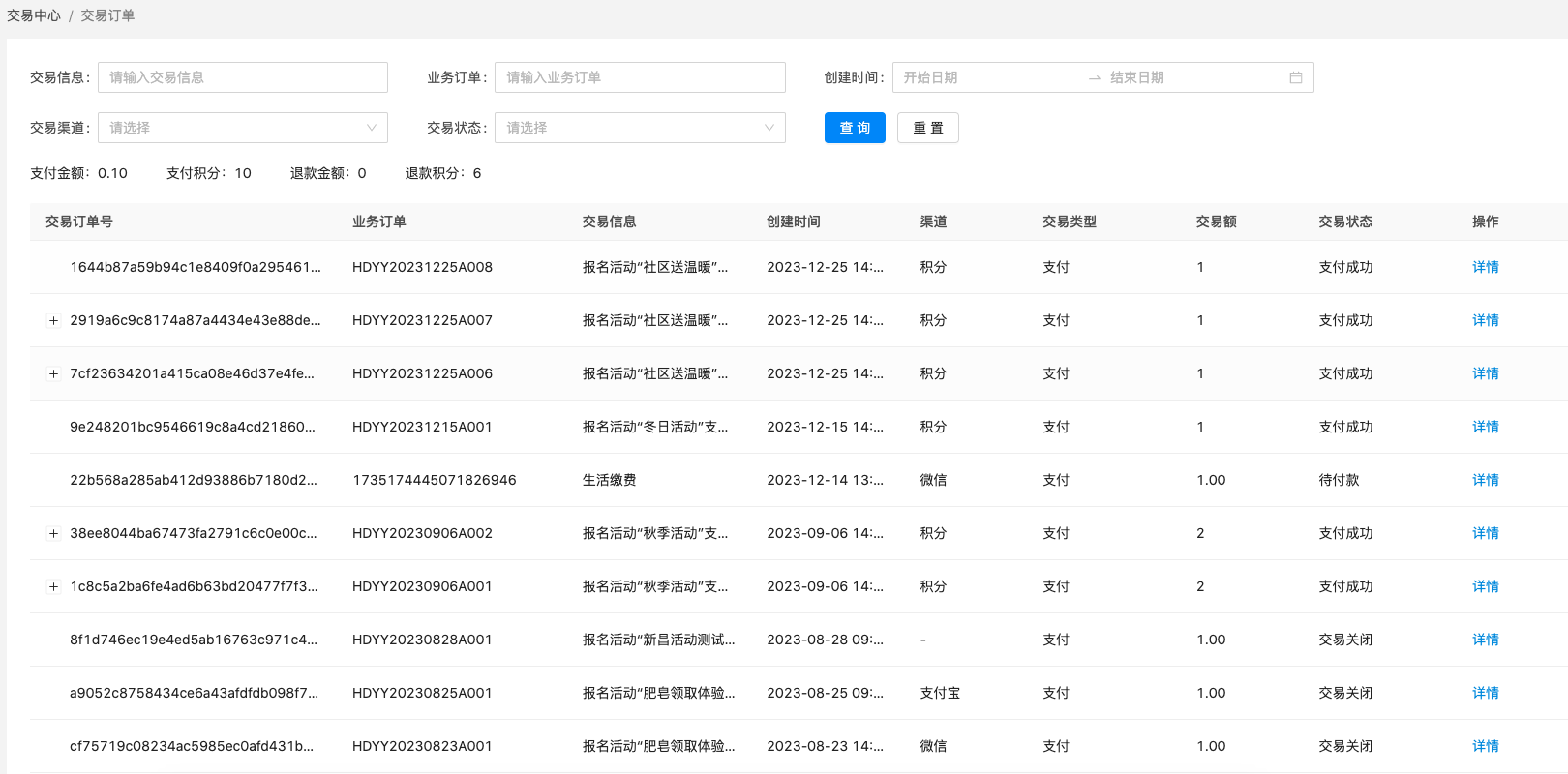Click 支付积分 10 summary
The image size is (1568, 774).
(x=209, y=173)
